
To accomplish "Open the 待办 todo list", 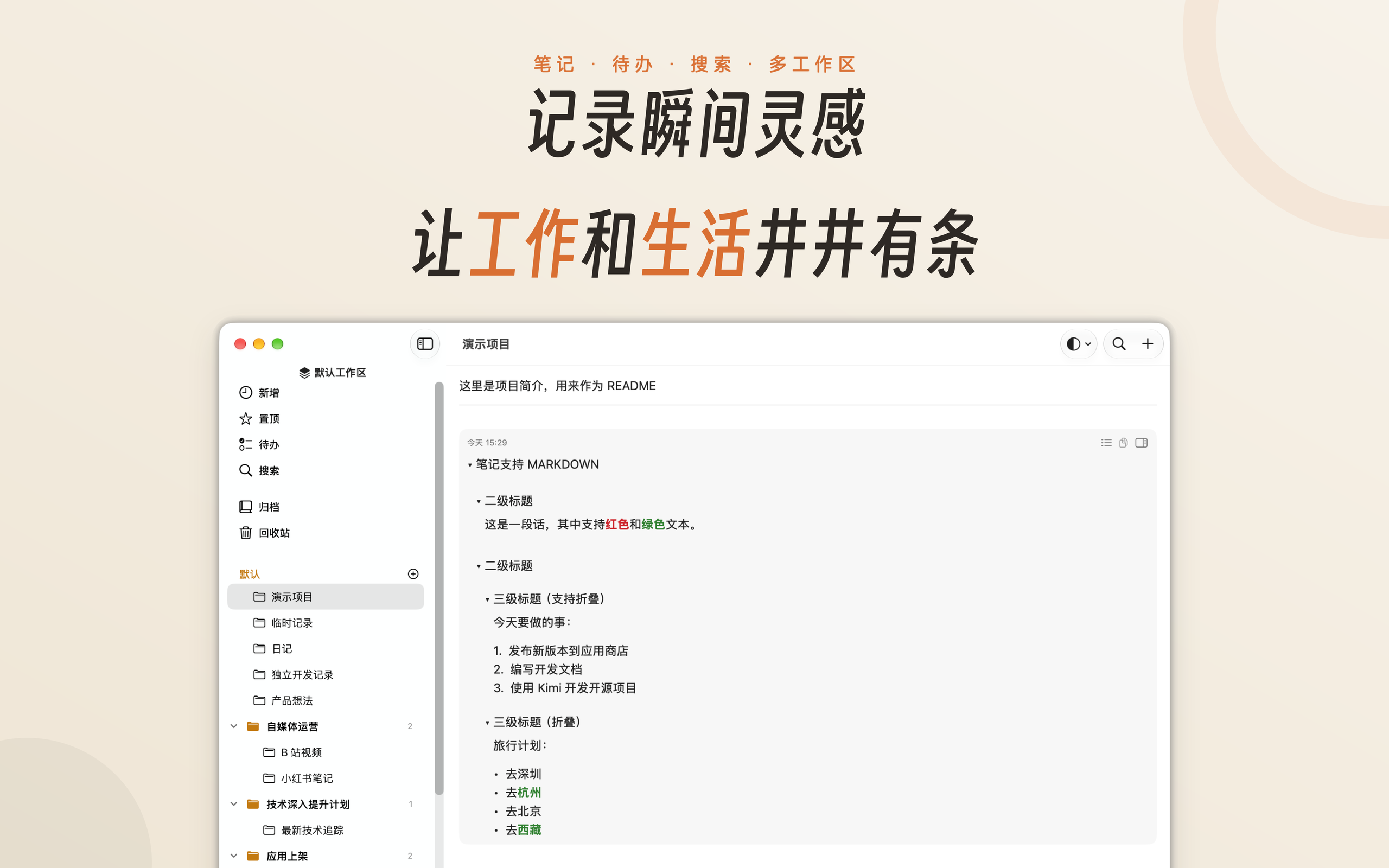I will 326,444.
